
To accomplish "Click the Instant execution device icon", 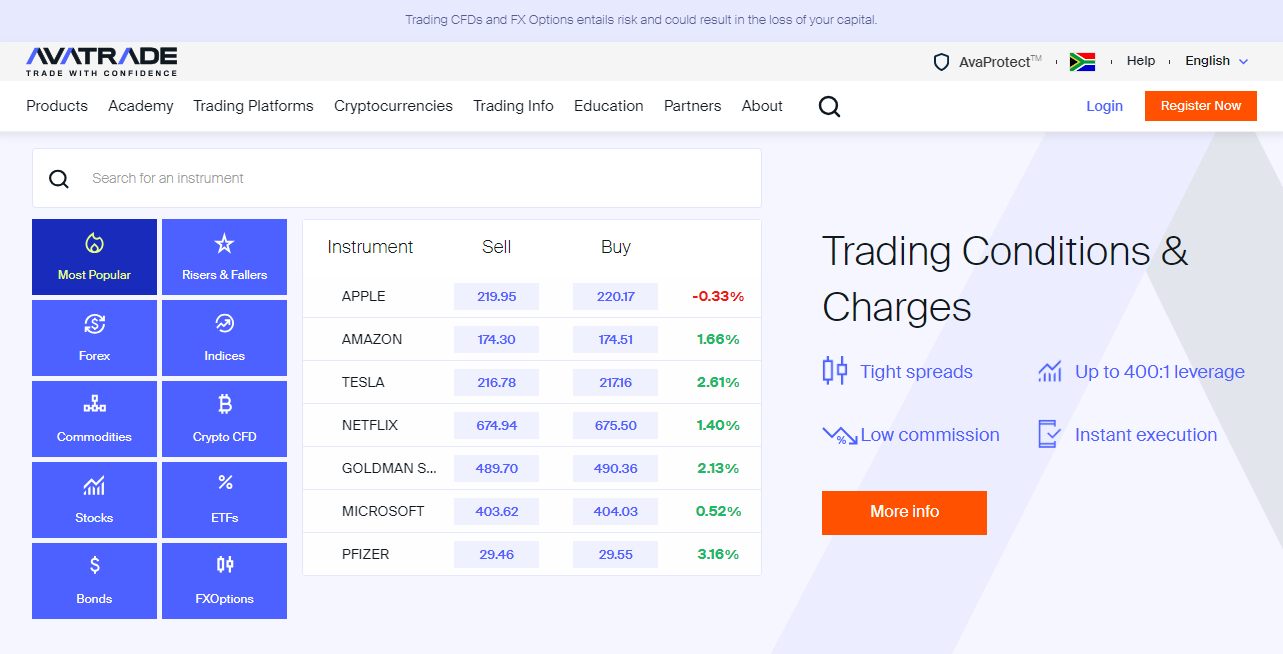I will pos(1049,434).
